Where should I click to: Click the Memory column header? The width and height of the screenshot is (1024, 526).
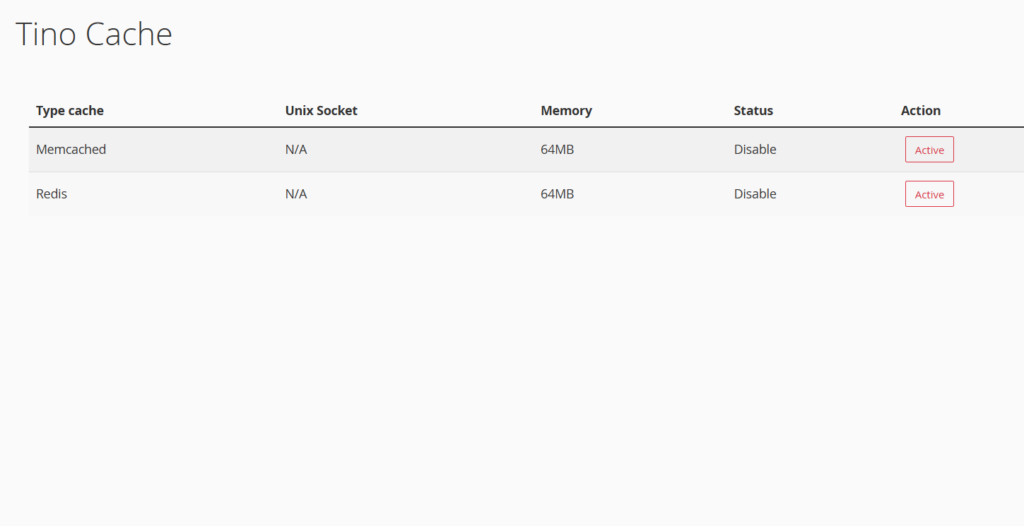[x=566, y=110]
